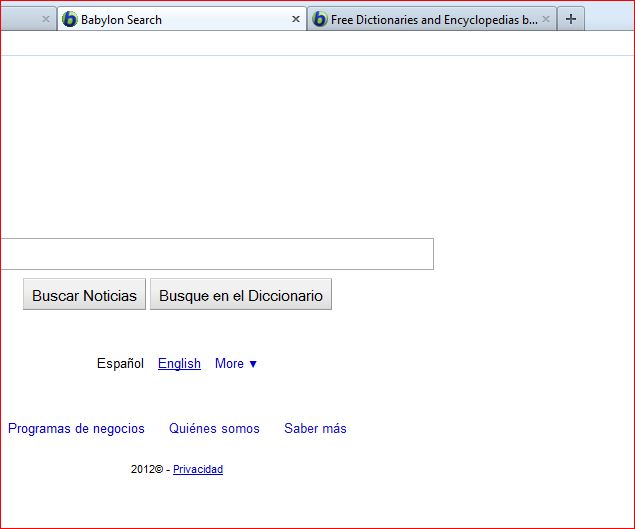Click the Español language text
Image resolution: width=635 pixels, height=529 pixels.
point(120,363)
